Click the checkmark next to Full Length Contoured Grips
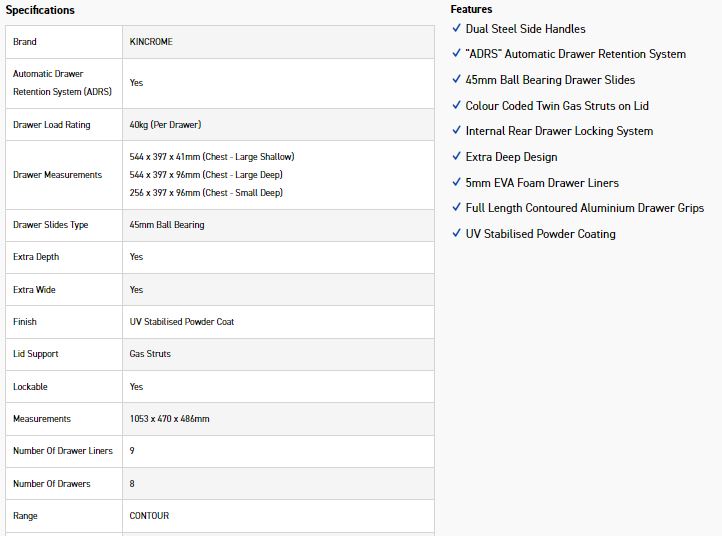Viewport: 722px width, 536px height. (456, 208)
